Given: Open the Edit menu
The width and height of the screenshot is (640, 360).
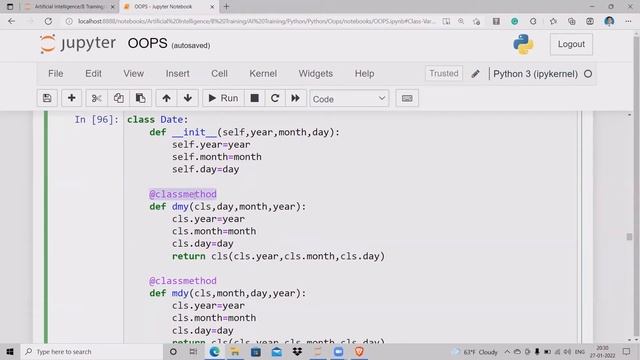Looking at the screenshot, I should 93,73.
